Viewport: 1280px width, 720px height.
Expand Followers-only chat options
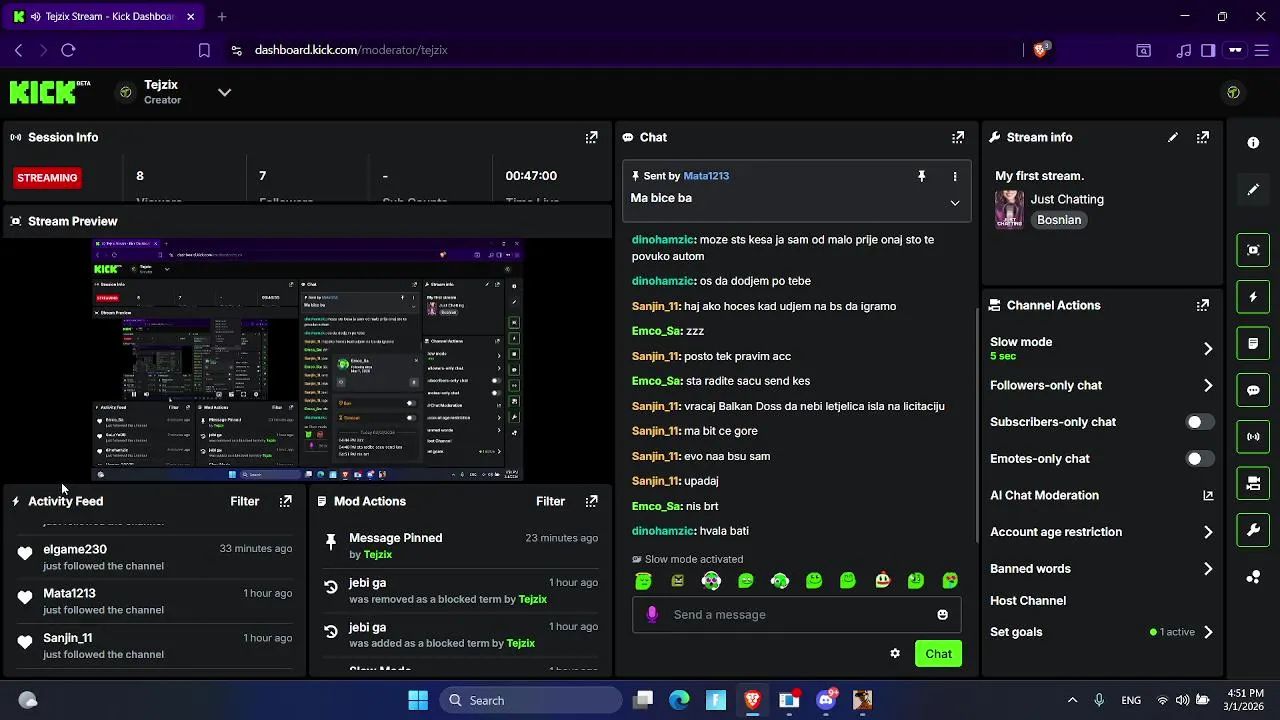click(1208, 385)
